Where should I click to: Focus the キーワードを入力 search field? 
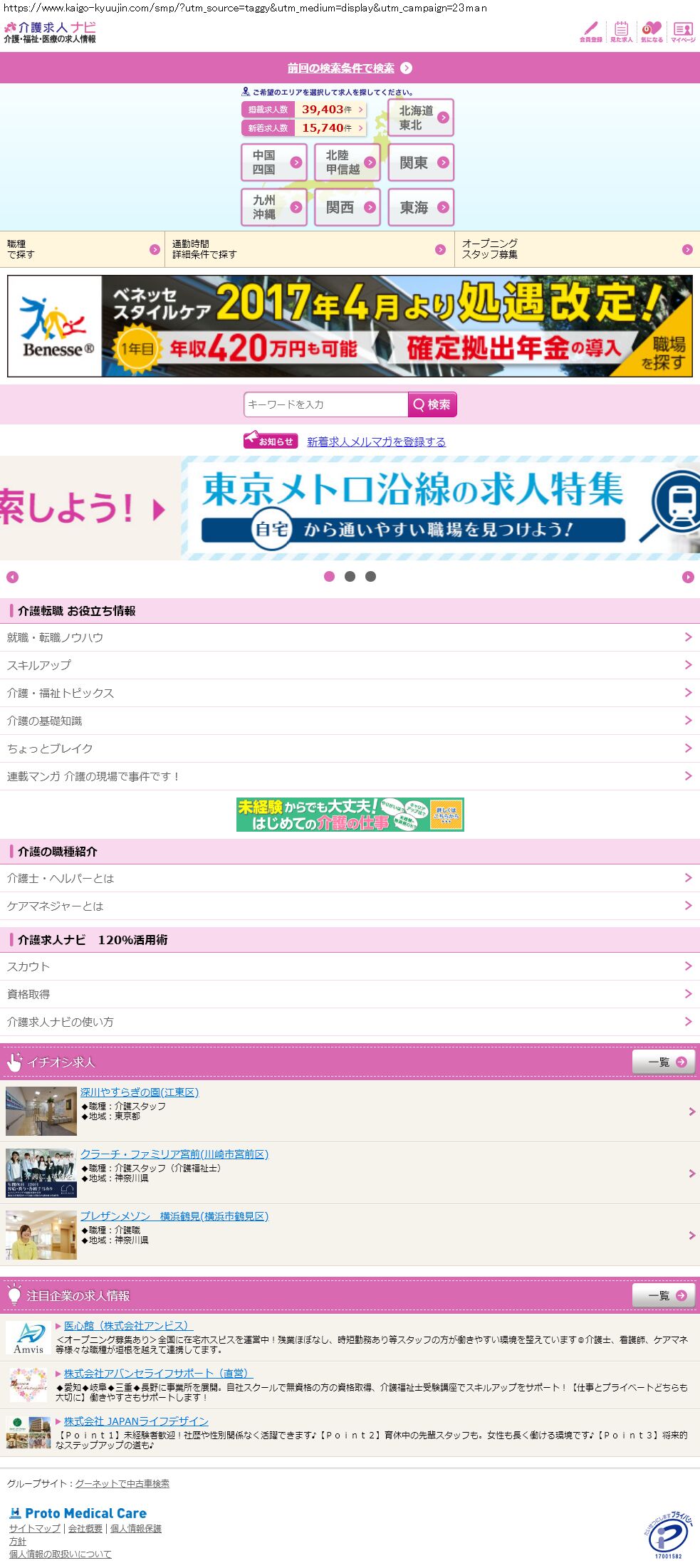(326, 404)
